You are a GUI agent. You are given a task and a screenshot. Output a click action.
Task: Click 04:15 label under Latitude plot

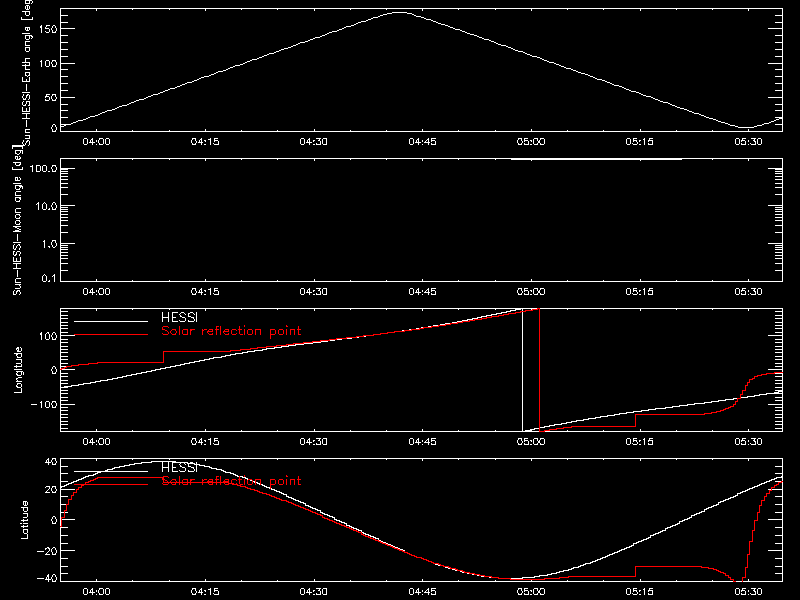coord(205,591)
